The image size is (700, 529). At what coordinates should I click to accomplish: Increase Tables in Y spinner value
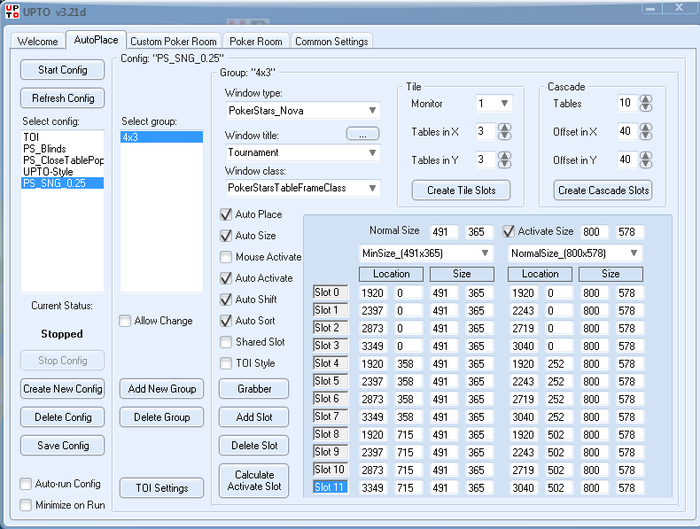point(505,155)
